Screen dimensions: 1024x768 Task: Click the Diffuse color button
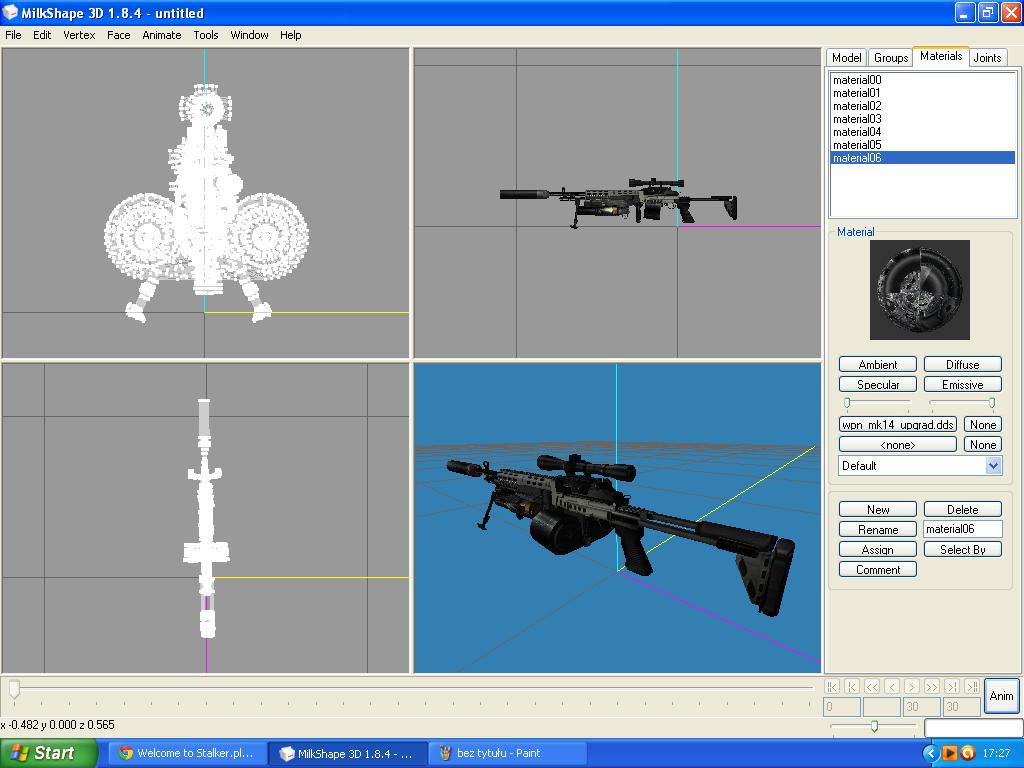coord(962,365)
